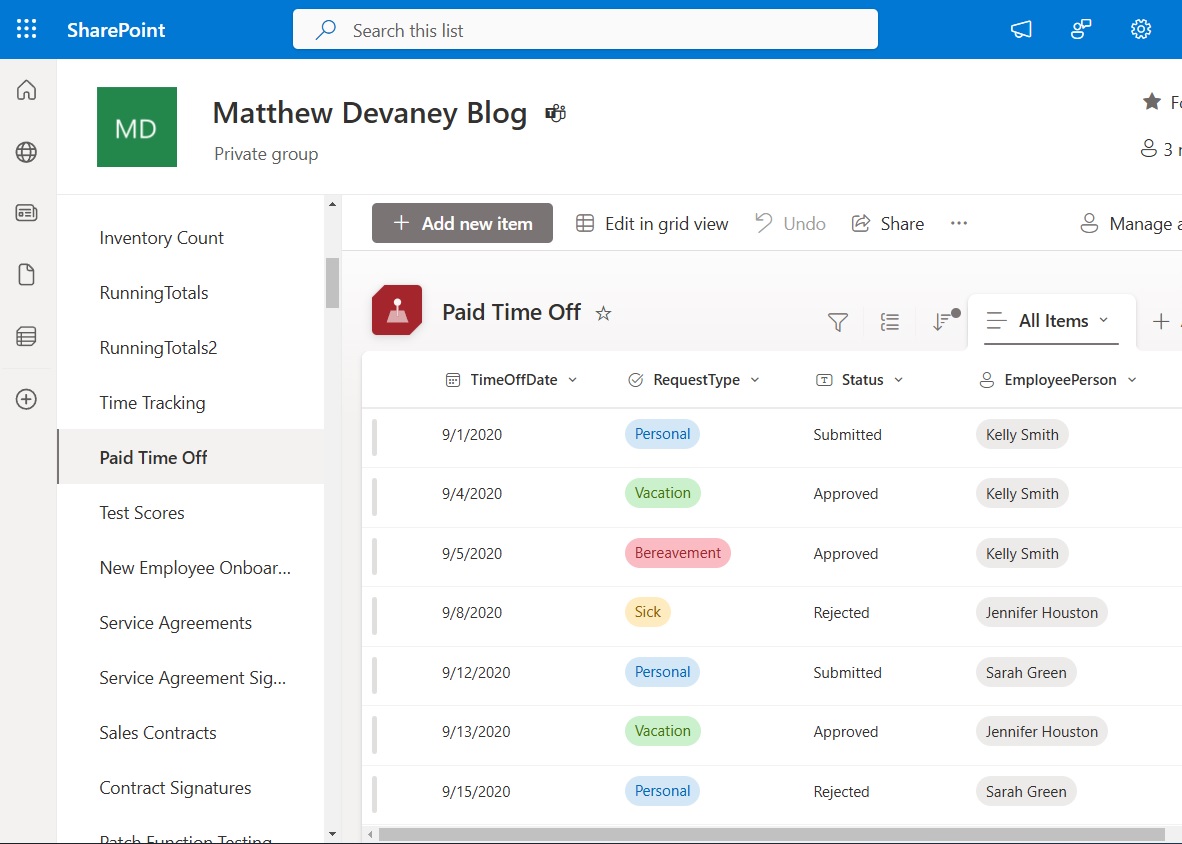The width and height of the screenshot is (1182, 844).
Task: Click the Add new item button
Action: tap(462, 224)
